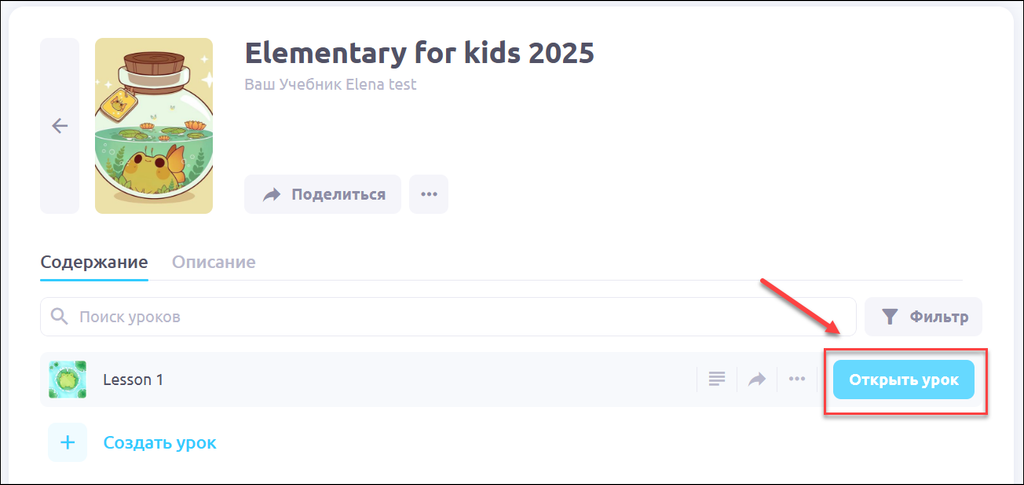Select the Lesson 1 title text
The height and width of the screenshot is (485, 1024).
coord(133,380)
